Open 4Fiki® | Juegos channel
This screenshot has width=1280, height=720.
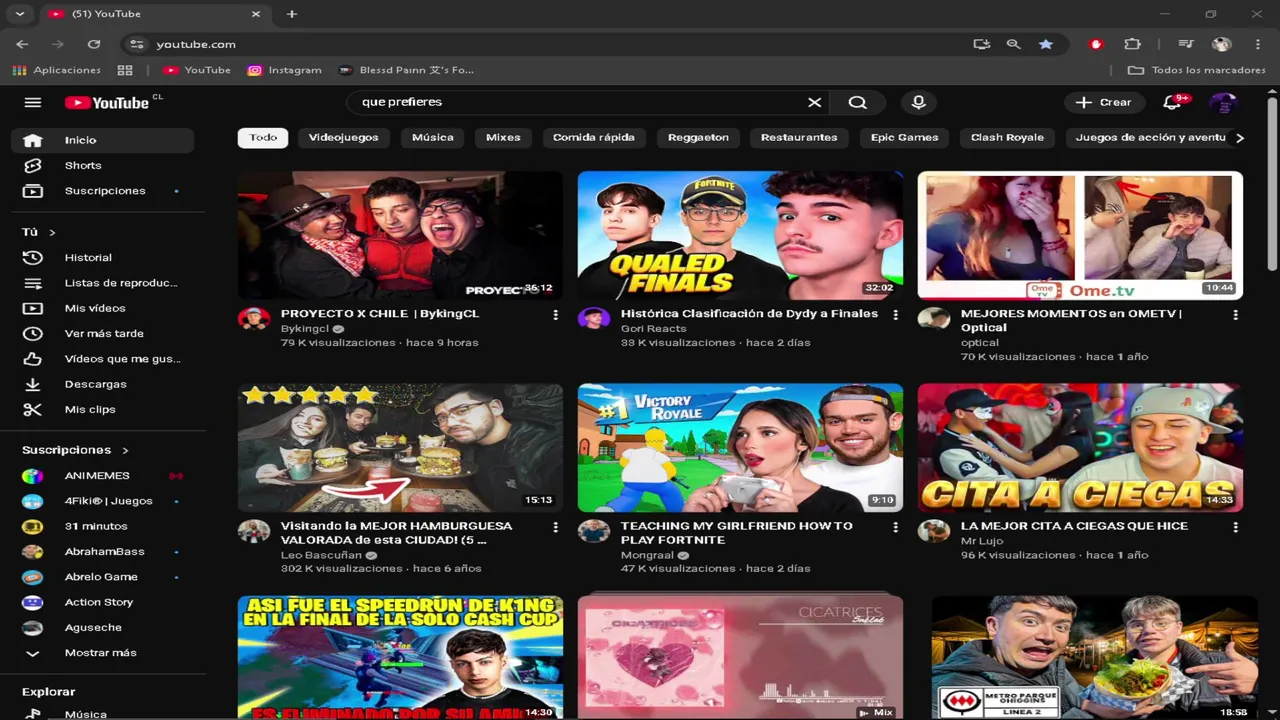102,501
